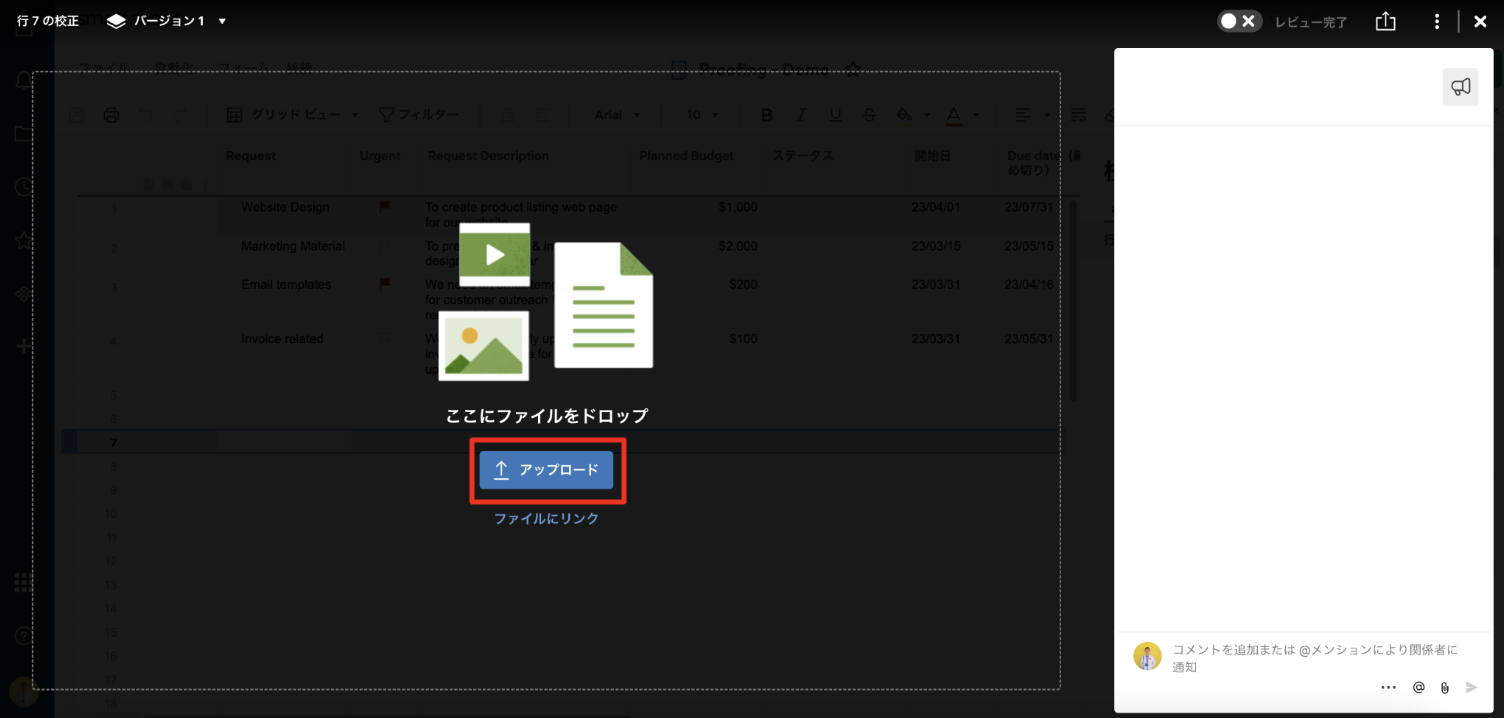This screenshot has width=1504, height=718.
Task: Click text color A in background sheet
Action: click(x=953, y=115)
